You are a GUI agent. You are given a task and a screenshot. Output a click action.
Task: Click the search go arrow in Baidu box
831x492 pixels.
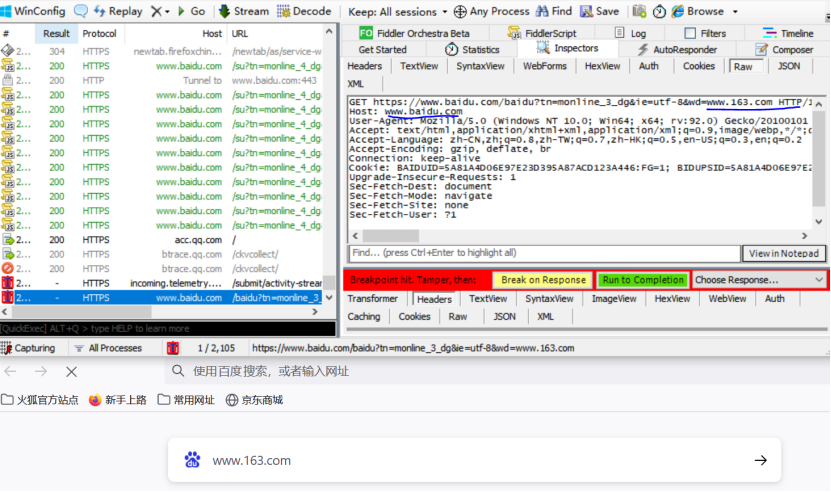click(x=761, y=460)
